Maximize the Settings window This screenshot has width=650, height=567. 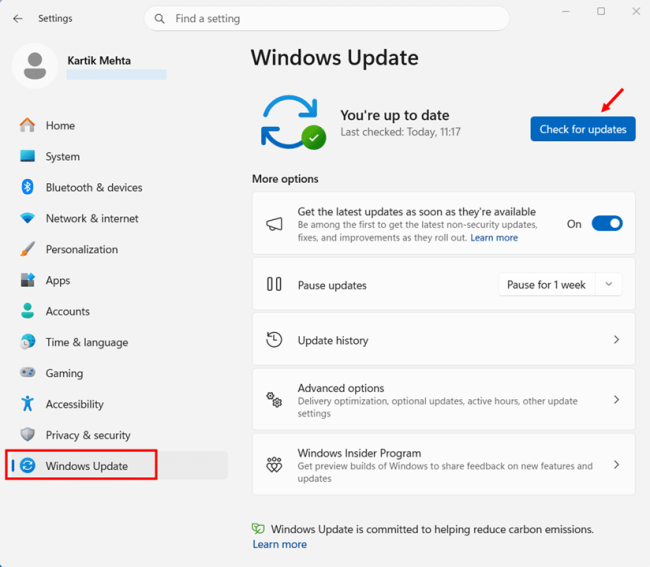601,11
